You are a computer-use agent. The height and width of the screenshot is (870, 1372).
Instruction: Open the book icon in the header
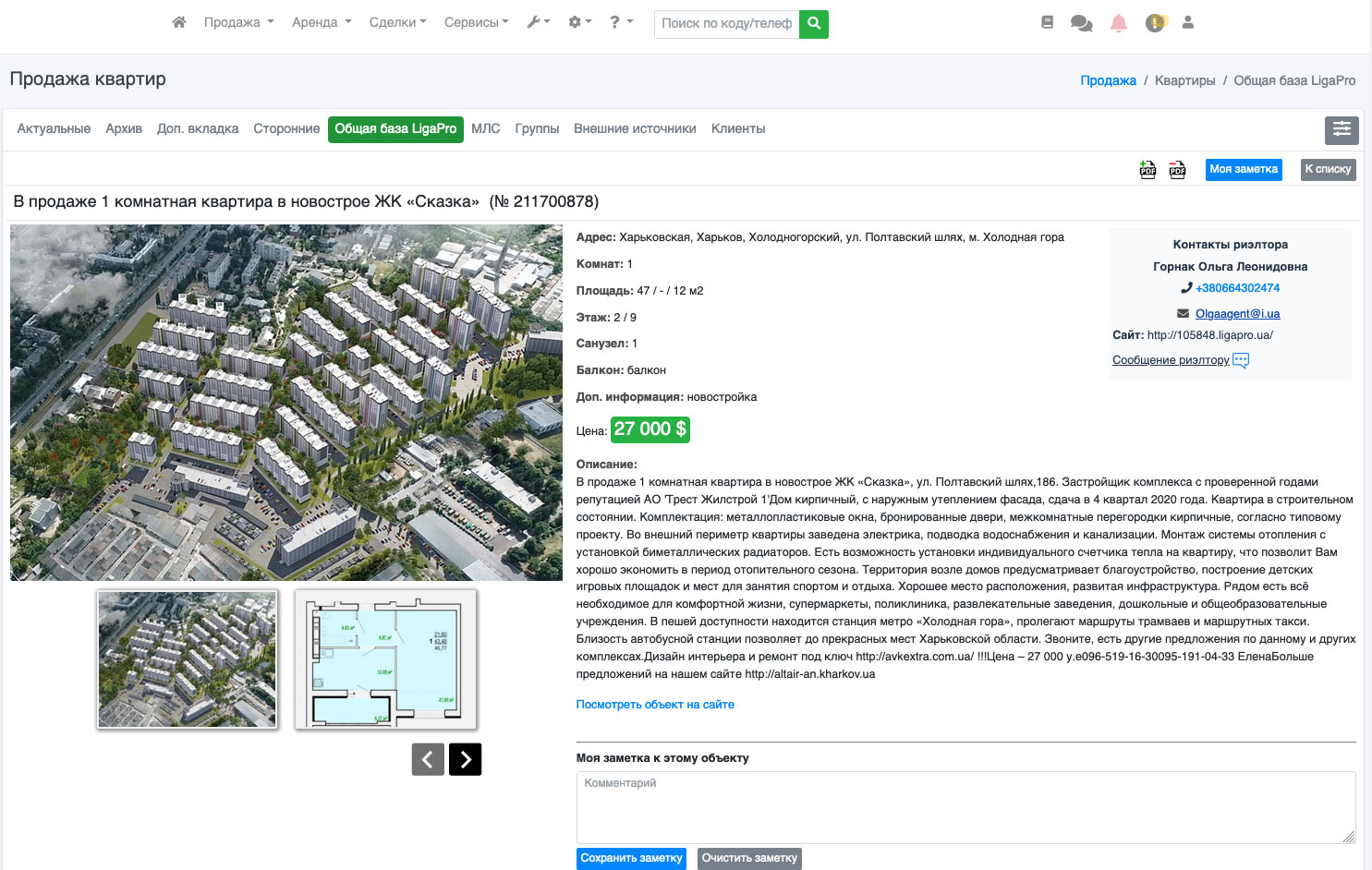1047,22
